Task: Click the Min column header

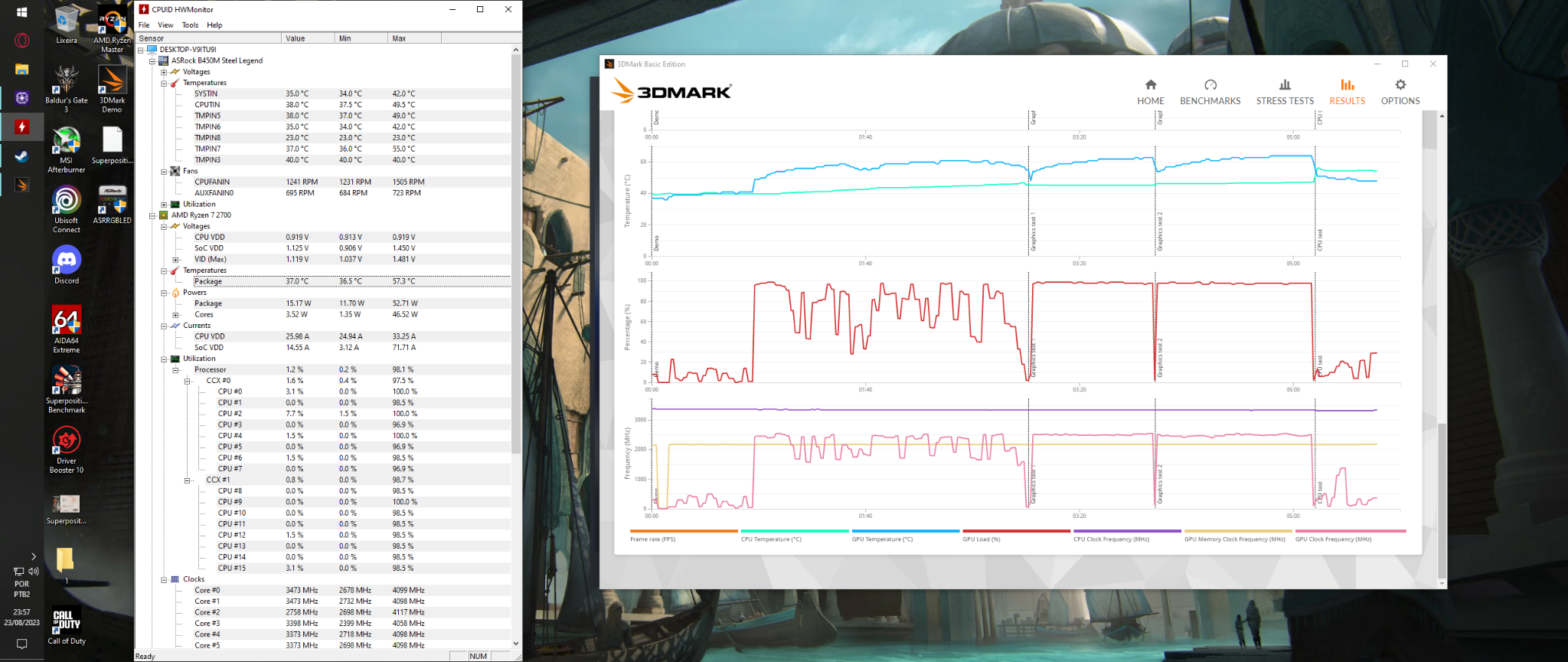Action: tap(362, 38)
